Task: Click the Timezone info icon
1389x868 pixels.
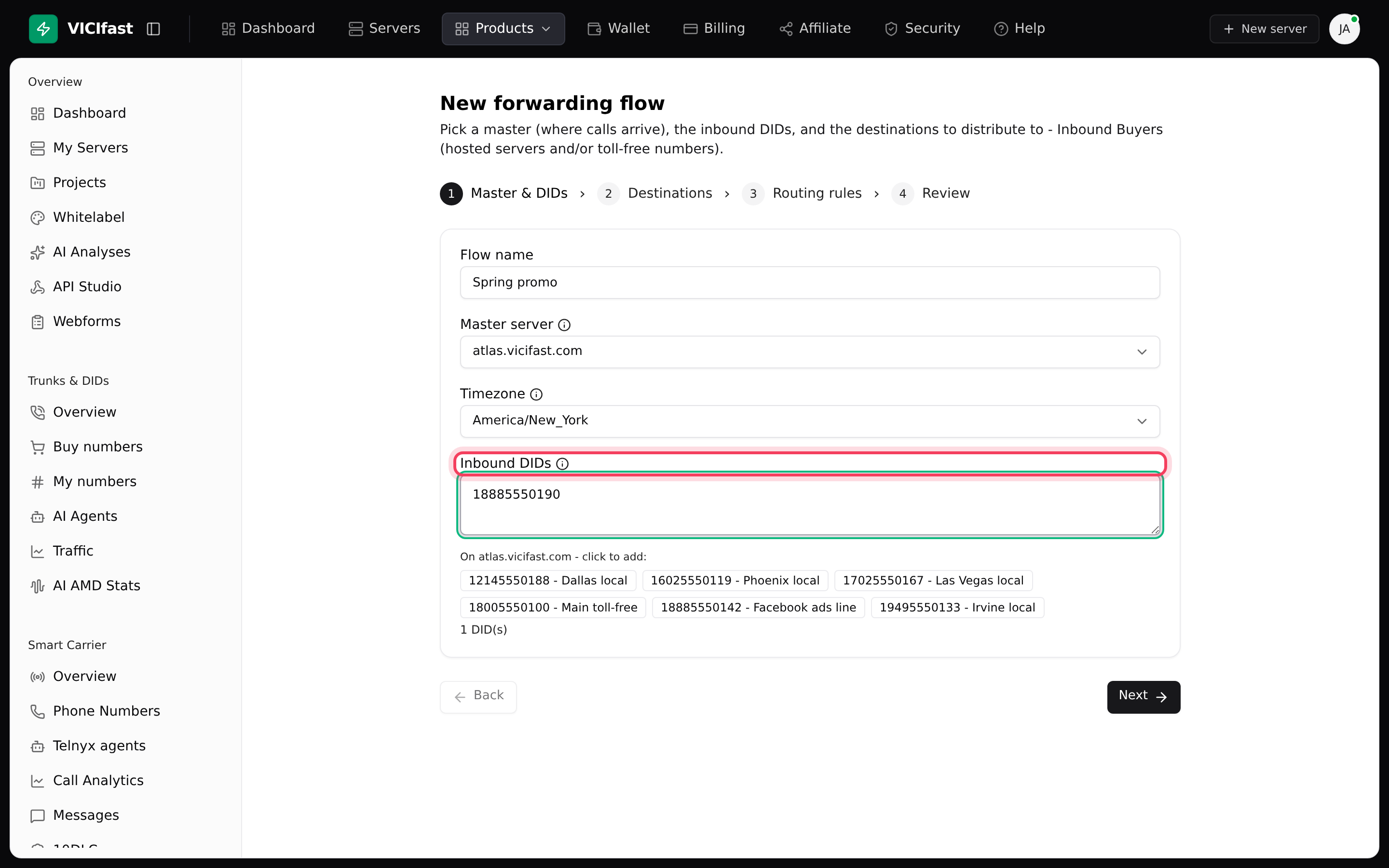Action: 536,394
